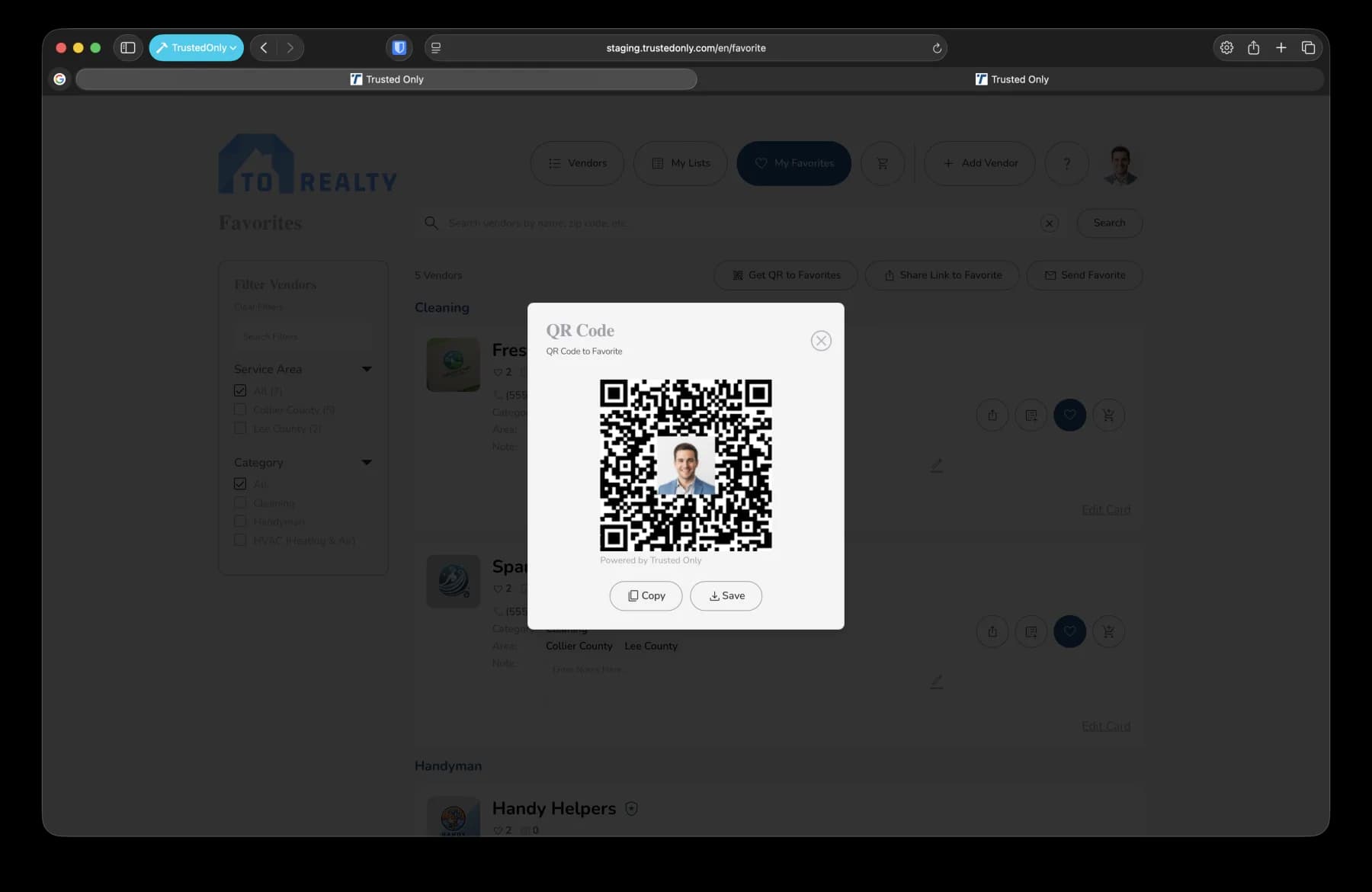
Task: Toggle Cleaning category checkbox
Action: [x=240, y=502]
